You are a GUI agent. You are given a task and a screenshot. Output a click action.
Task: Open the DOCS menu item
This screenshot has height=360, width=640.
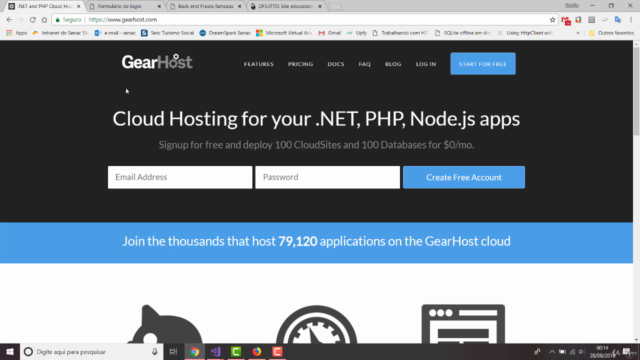tap(336, 64)
